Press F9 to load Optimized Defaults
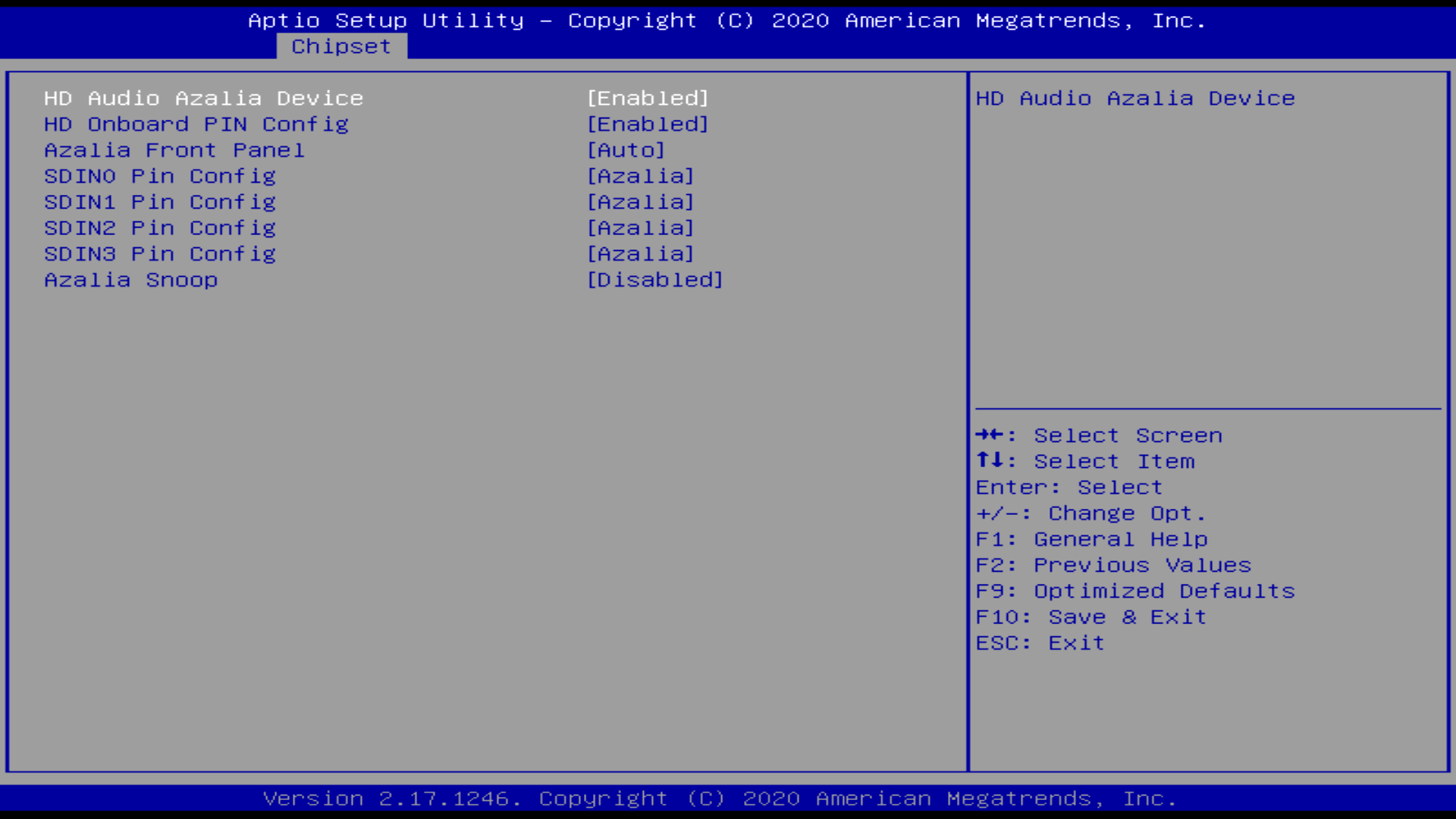This screenshot has height=819, width=1456. pyautogui.click(x=1135, y=590)
